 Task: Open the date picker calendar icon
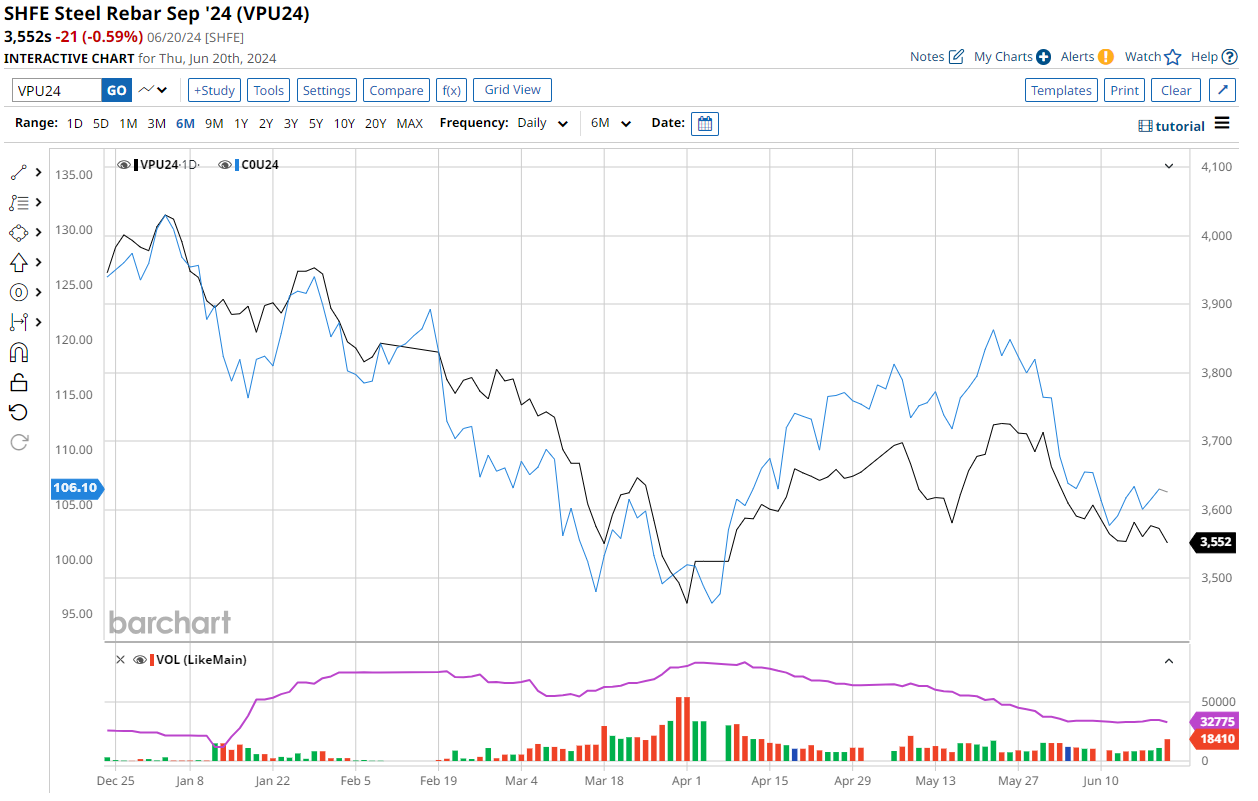coord(705,124)
